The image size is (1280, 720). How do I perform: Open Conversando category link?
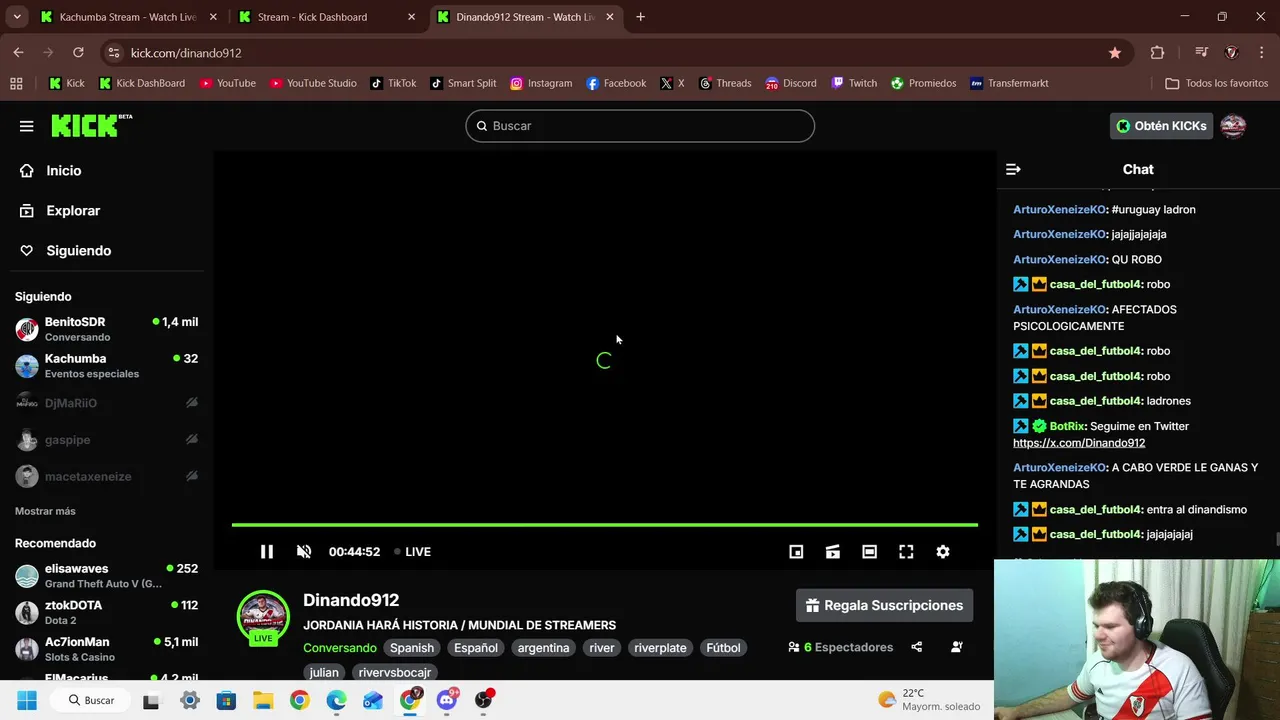pos(340,648)
